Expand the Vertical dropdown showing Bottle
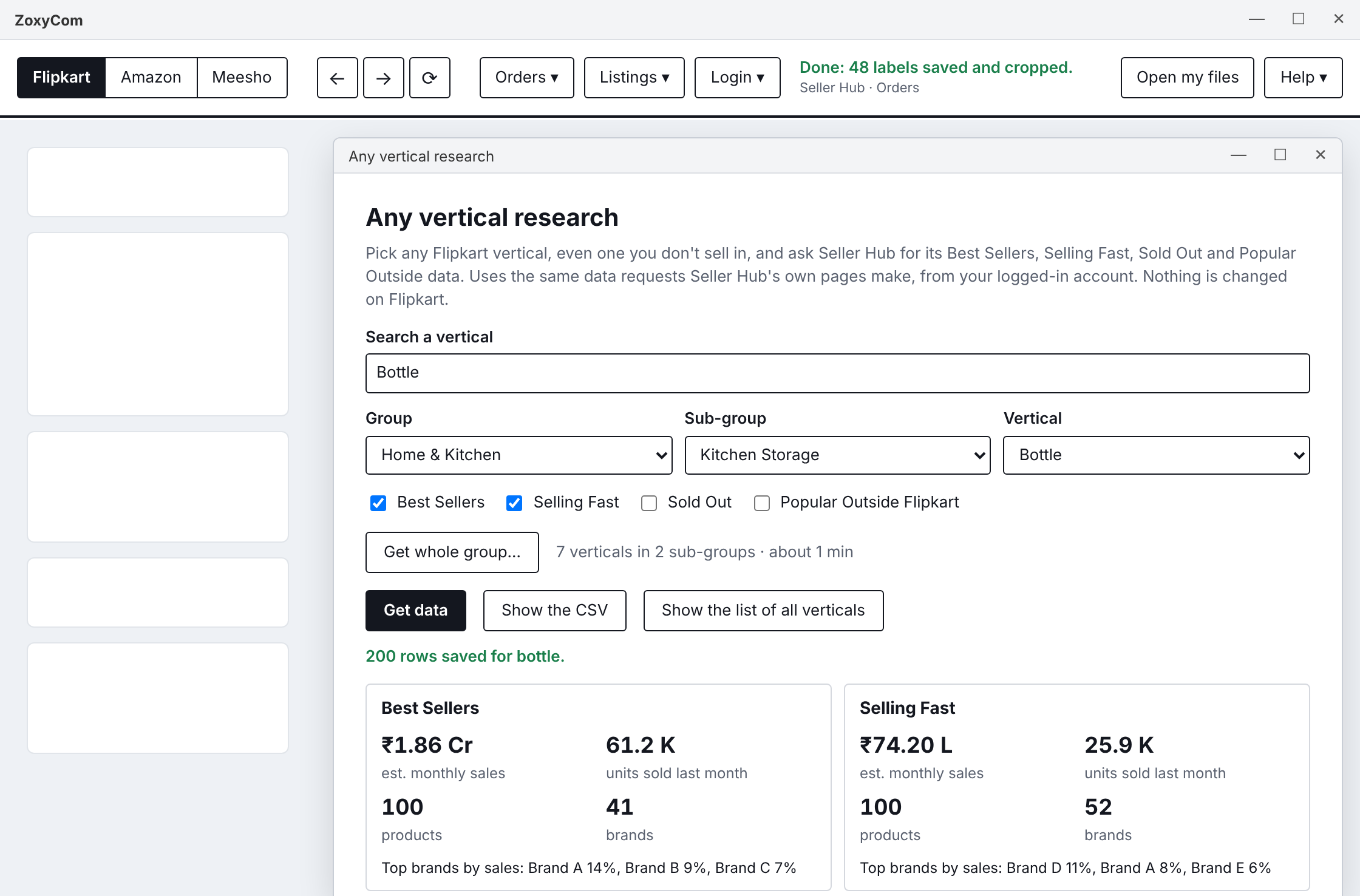Image resolution: width=1360 pixels, height=896 pixels. click(x=1156, y=455)
